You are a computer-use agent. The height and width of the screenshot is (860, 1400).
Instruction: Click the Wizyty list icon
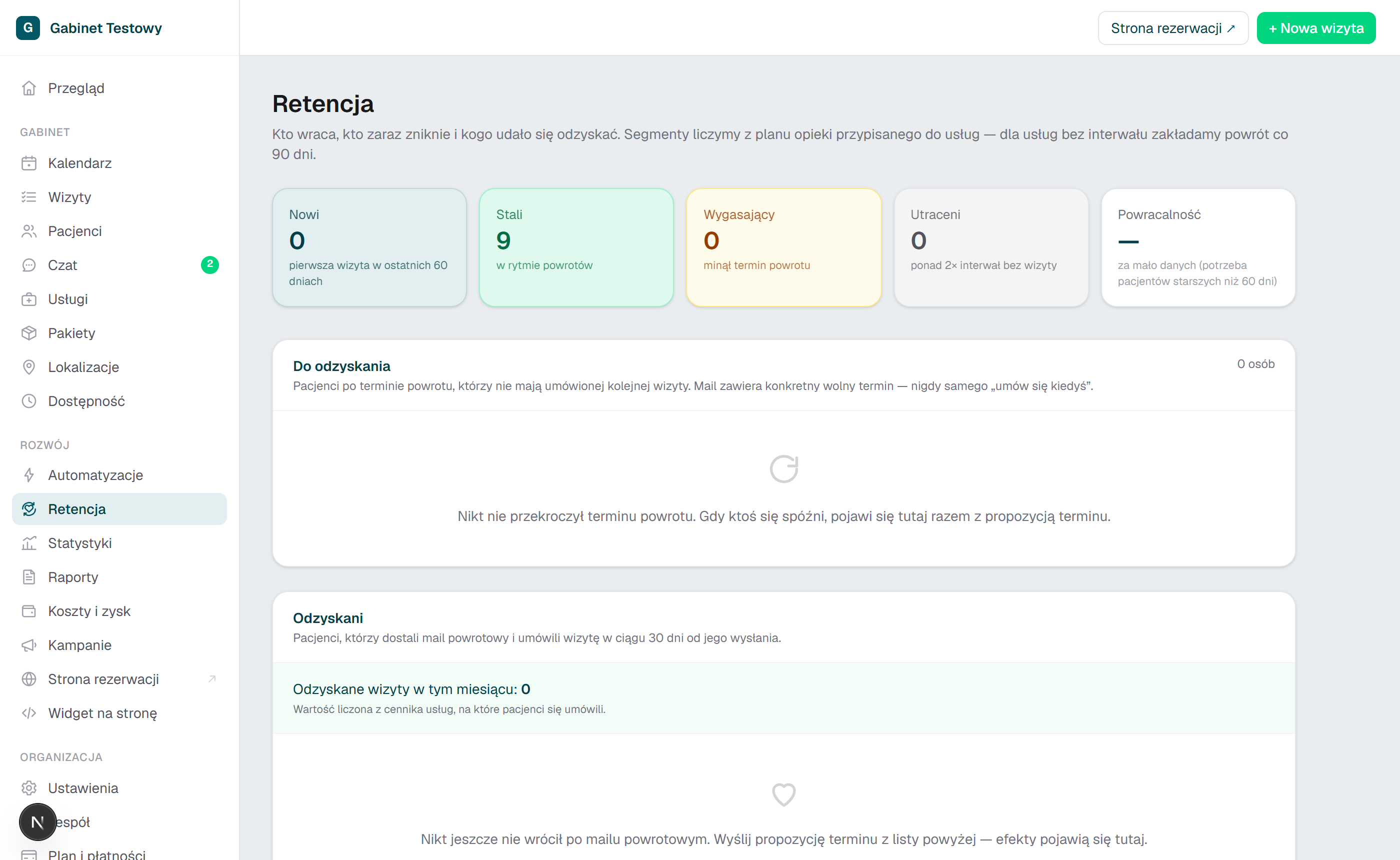[29, 197]
